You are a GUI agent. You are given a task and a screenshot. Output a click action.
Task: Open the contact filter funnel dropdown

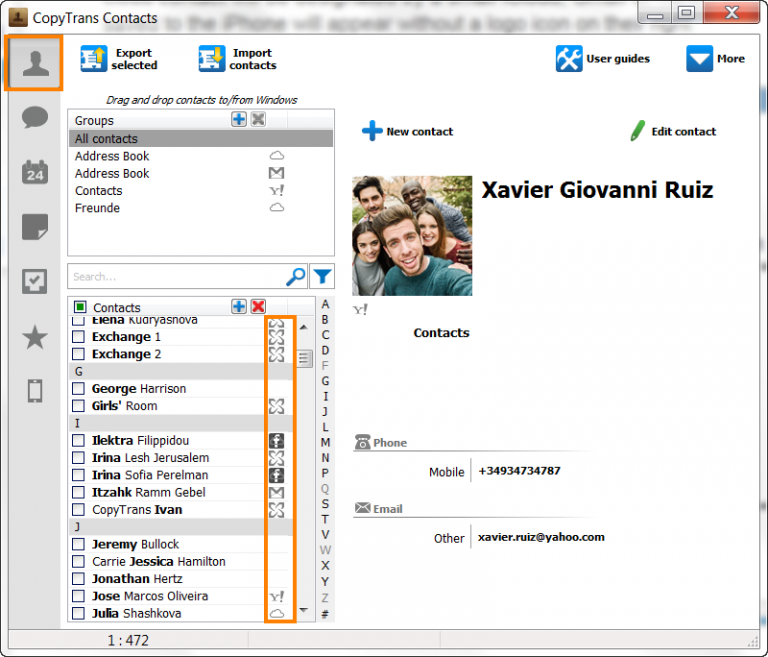coord(322,277)
